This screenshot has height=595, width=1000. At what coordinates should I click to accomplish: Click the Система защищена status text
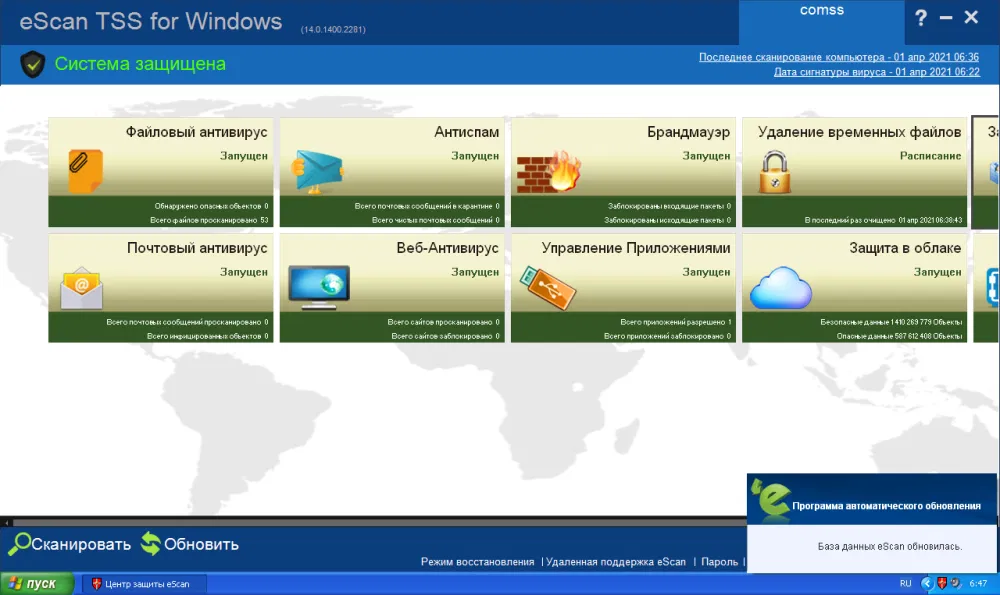[x=140, y=64]
